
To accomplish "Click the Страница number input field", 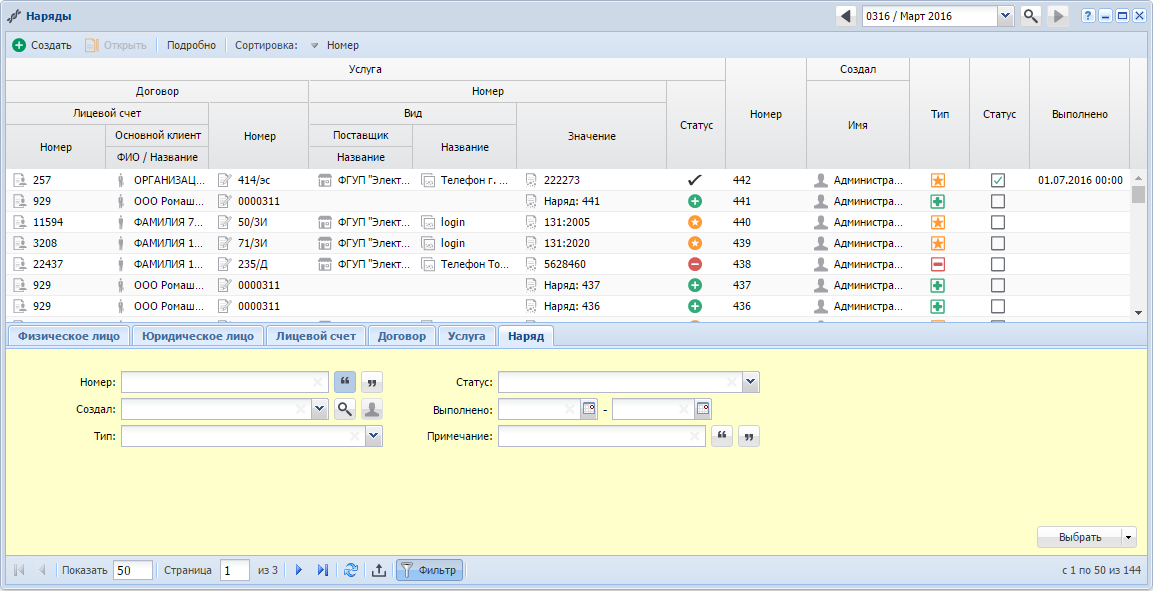I will 235,570.
